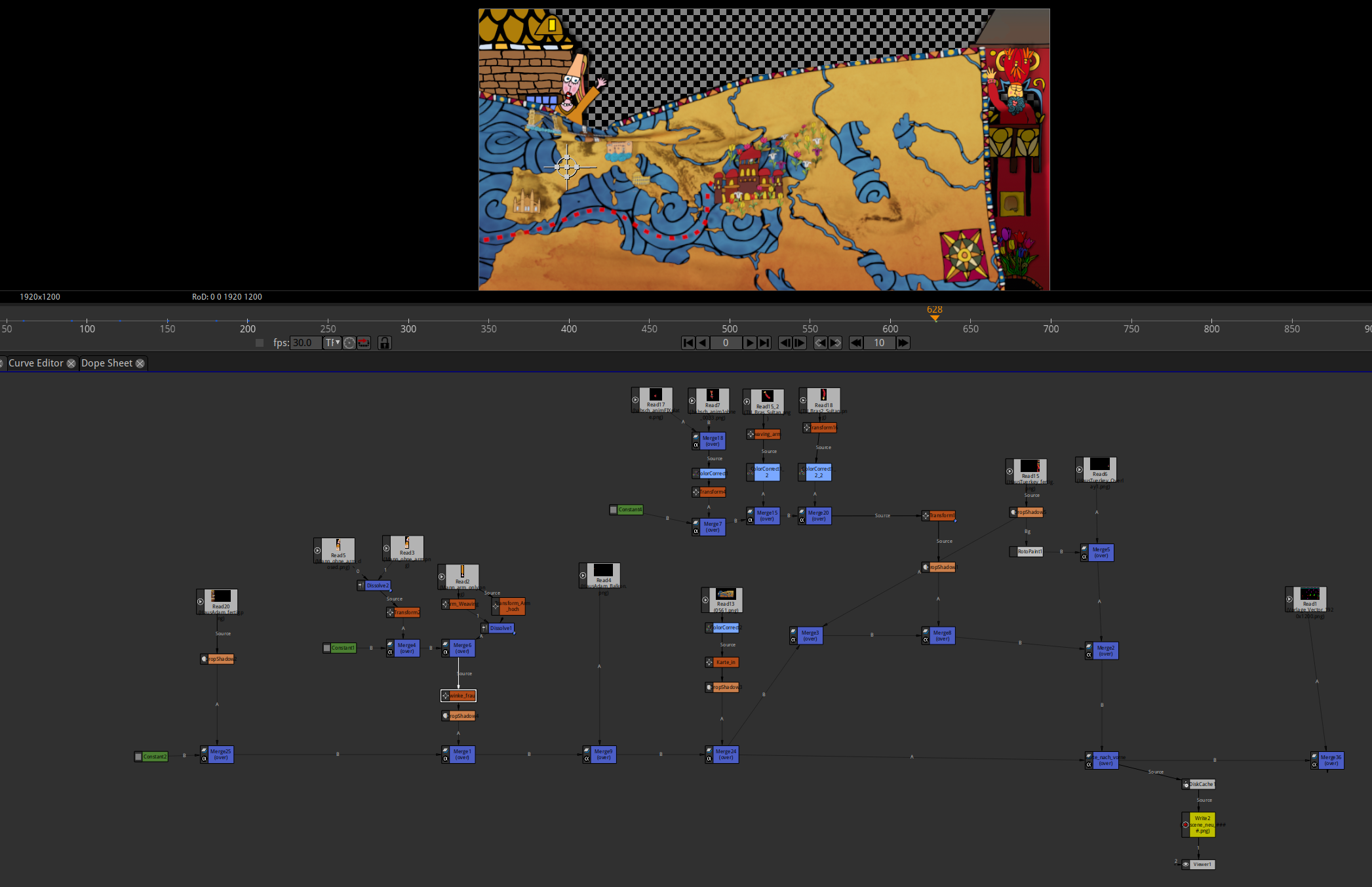1372x887 pixels.
Task: Open the timeline display format dropdown
Action: point(332,343)
